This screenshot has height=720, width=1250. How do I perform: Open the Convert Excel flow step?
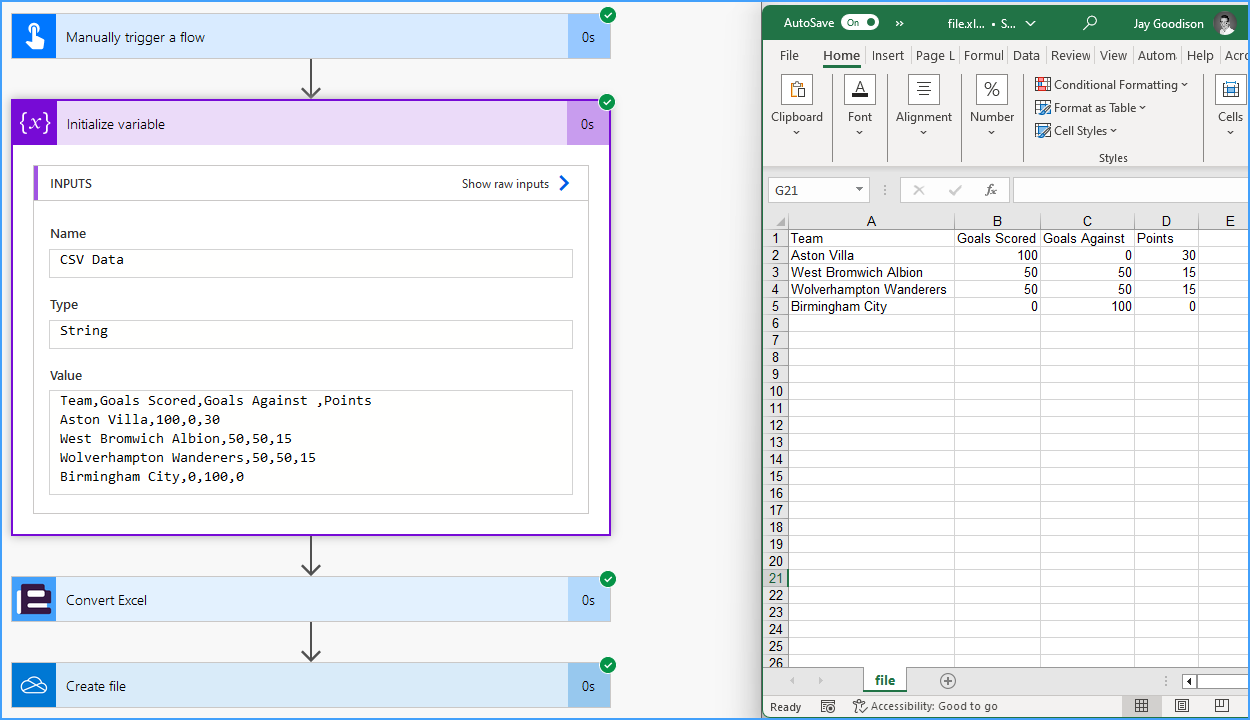pyautogui.click(x=311, y=600)
